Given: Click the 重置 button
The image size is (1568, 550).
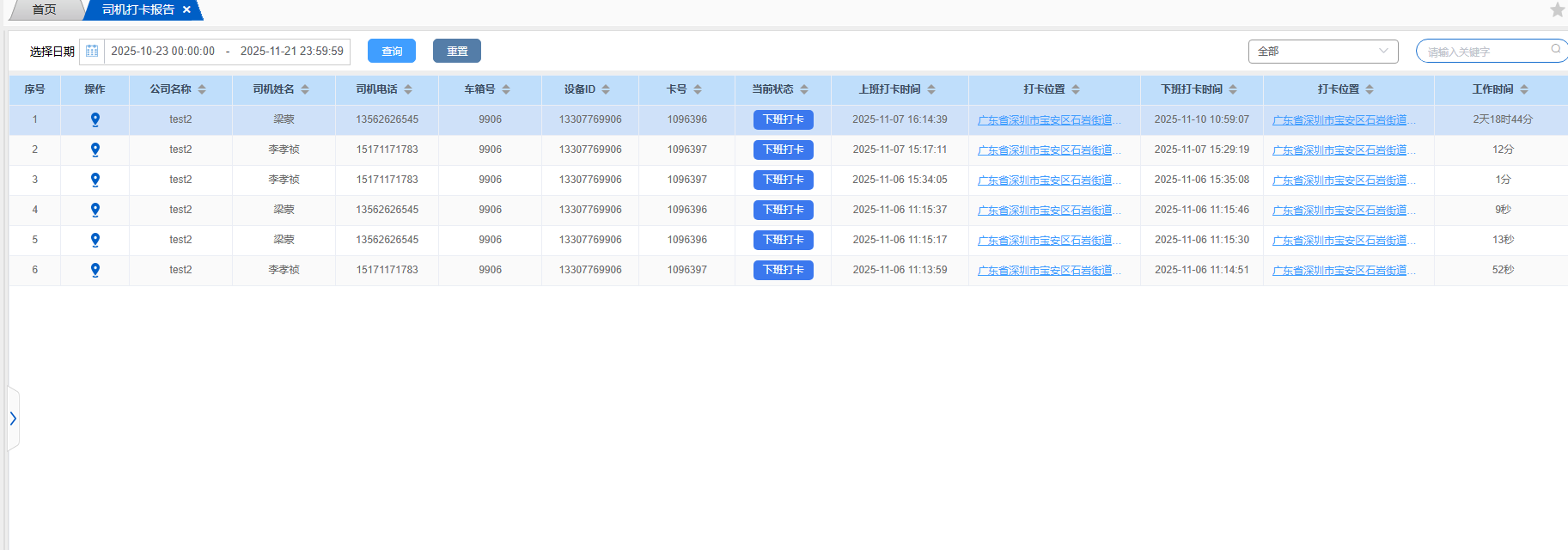Looking at the screenshot, I should click(457, 52).
